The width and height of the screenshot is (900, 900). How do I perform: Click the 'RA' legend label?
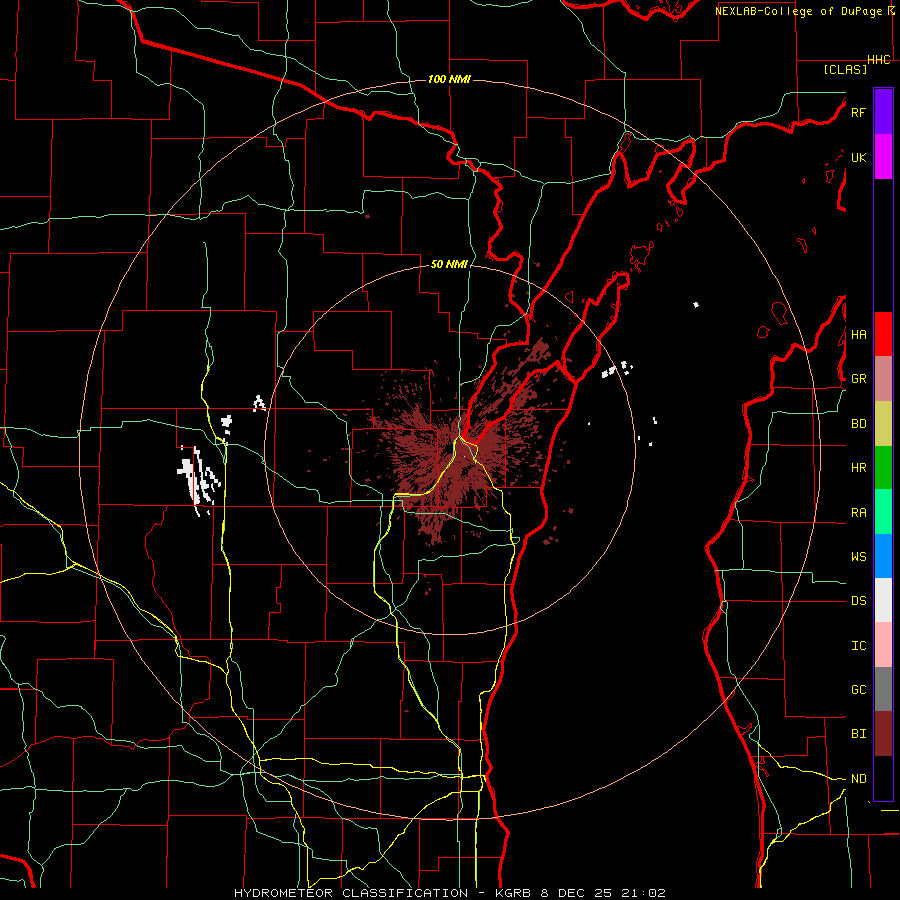(858, 512)
